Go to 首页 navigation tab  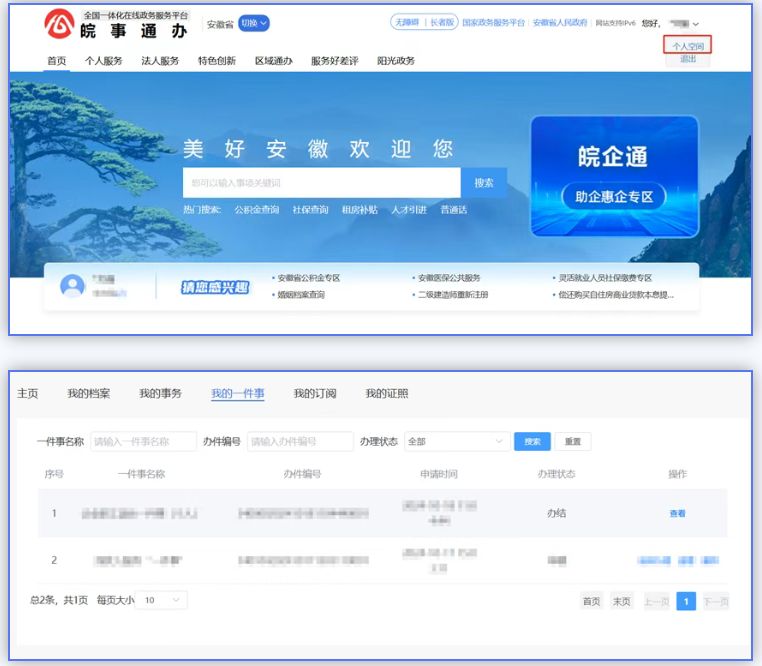point(56,61)
